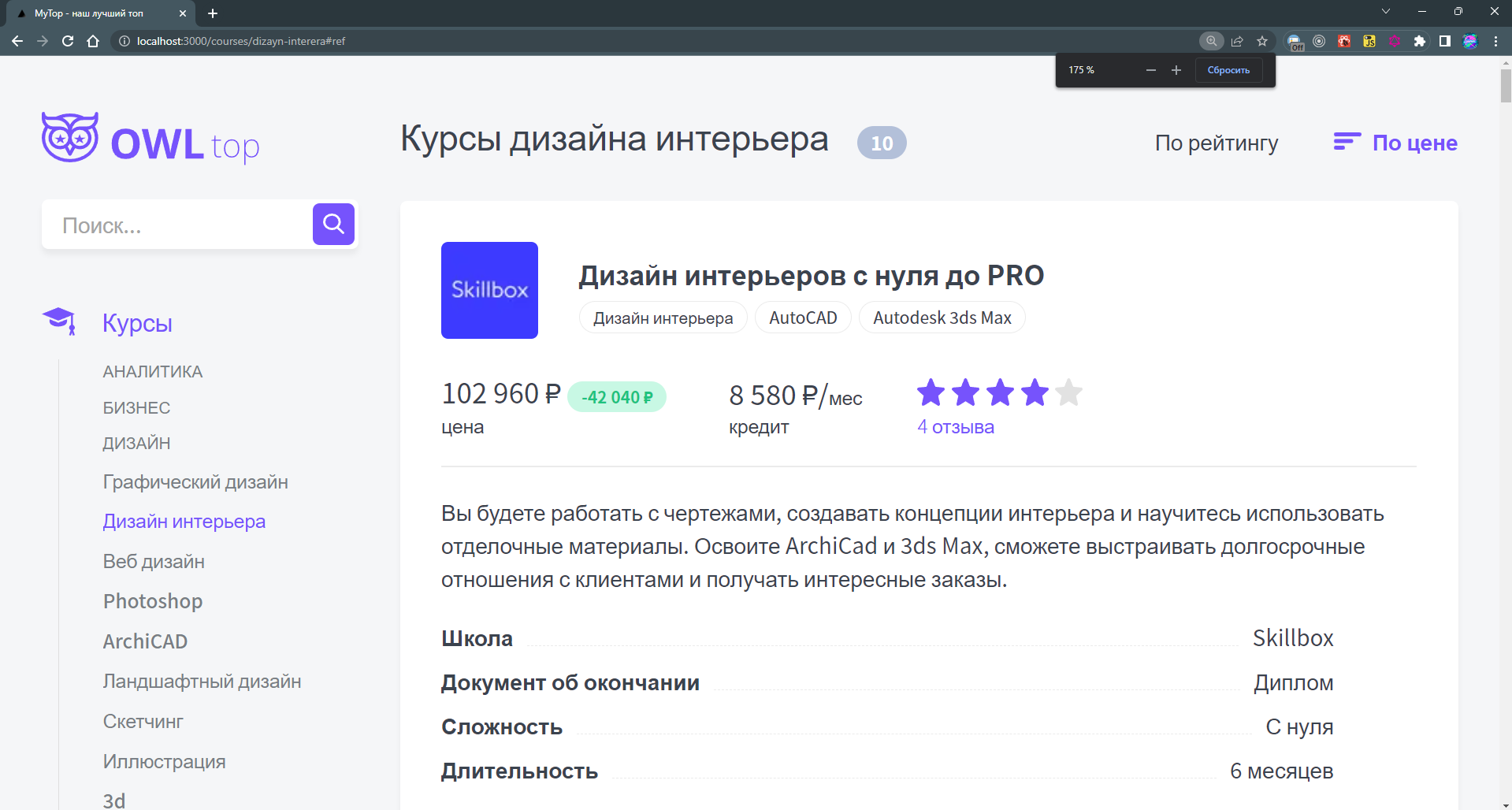Click the graduation cap Курсы icon
The image size is (1512, 810).
59,321
